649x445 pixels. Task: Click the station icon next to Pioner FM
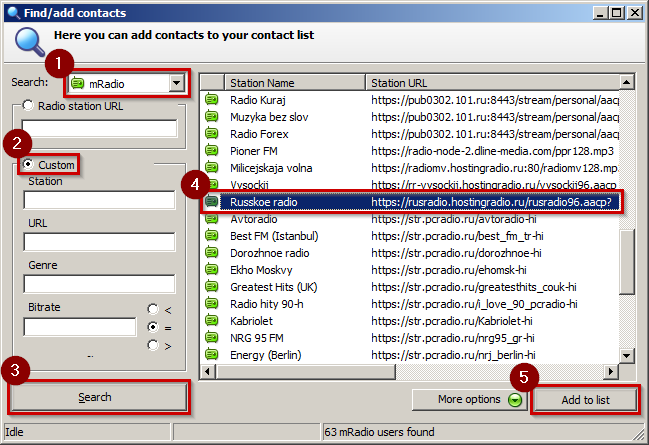[x=212, y=151]
